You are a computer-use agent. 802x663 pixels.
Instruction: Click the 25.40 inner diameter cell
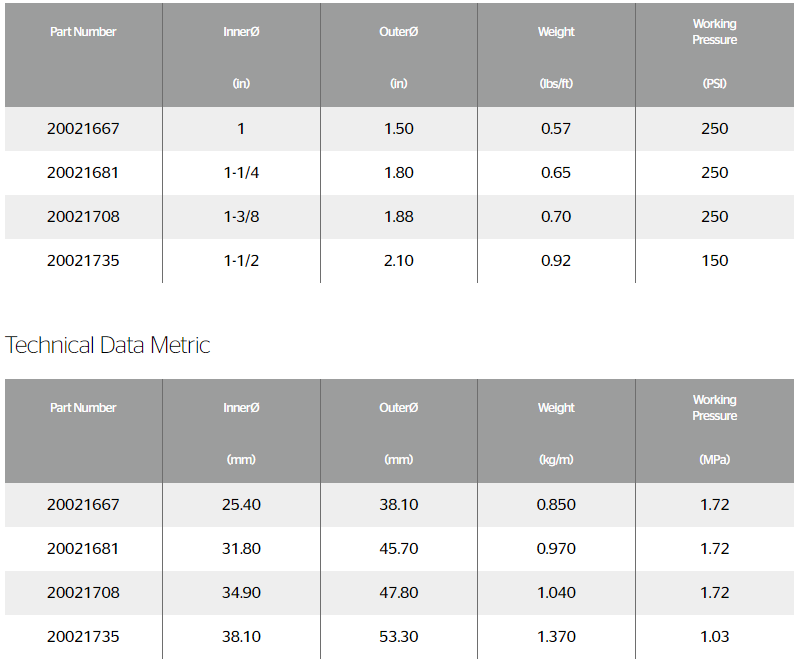241,504
